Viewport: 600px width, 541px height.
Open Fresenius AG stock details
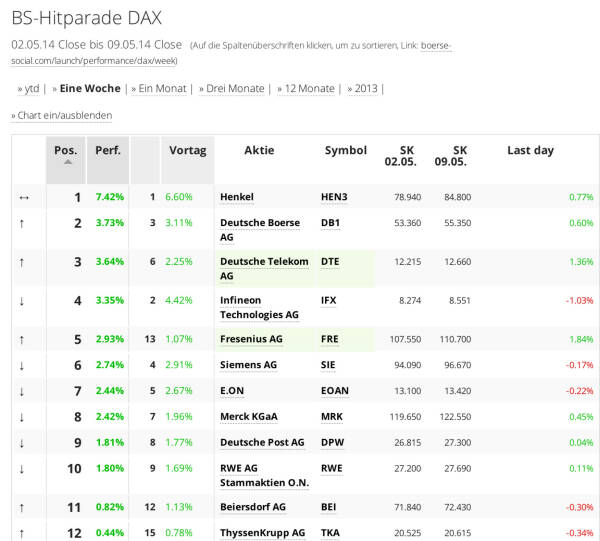tap(251, 339)
